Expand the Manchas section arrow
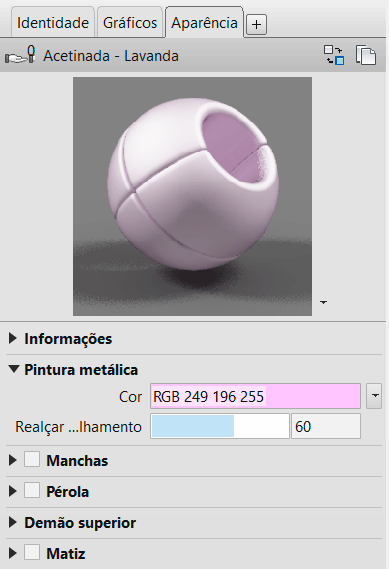The image size is (389, 569). click(x=13, y=460)
